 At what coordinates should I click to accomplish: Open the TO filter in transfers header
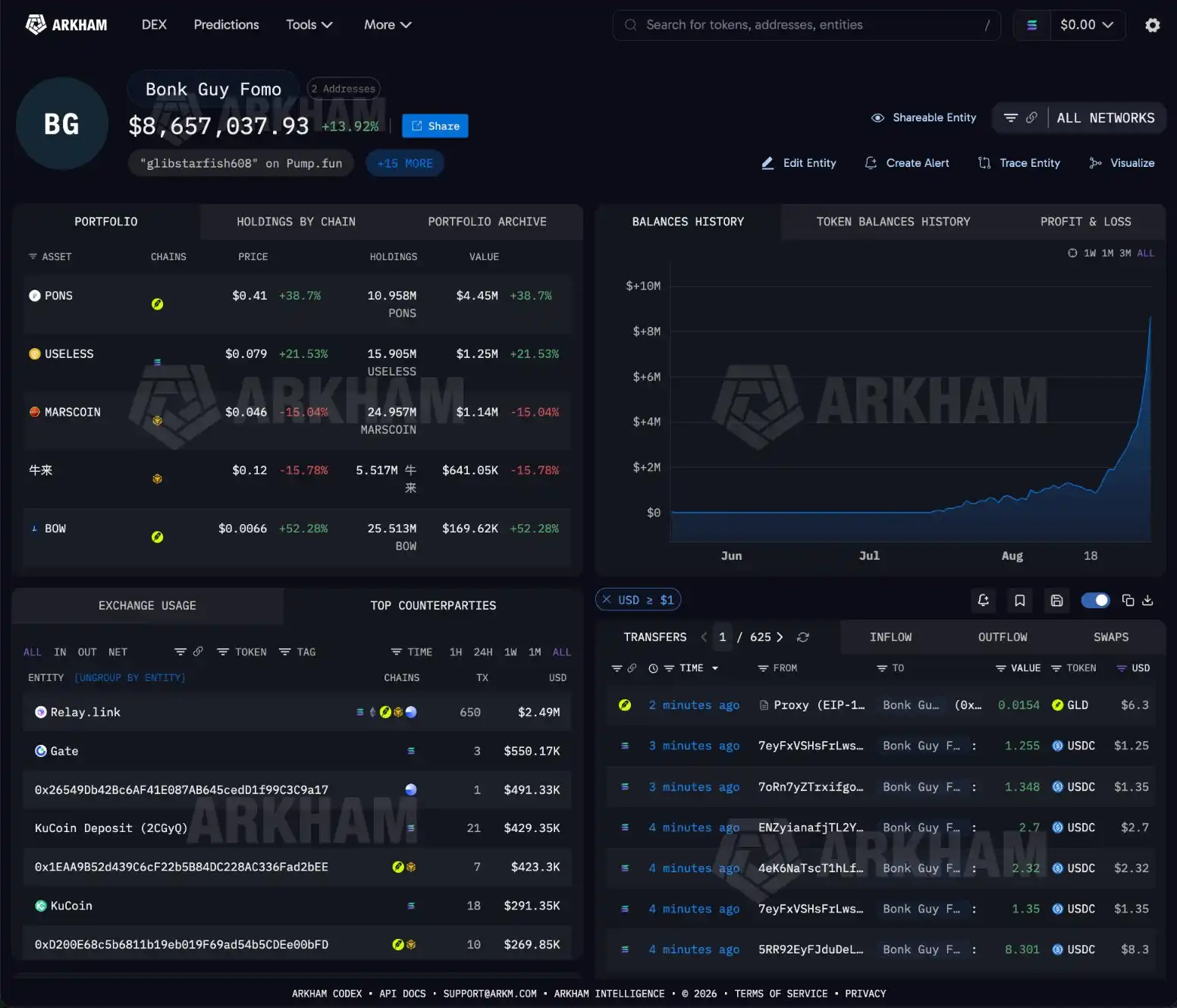890,668
